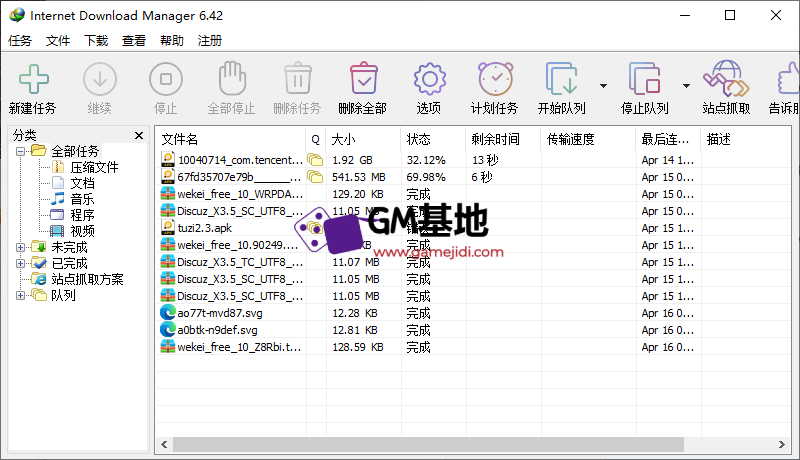Open the 查看 menu
800x460 pixels.
[134, 40]
